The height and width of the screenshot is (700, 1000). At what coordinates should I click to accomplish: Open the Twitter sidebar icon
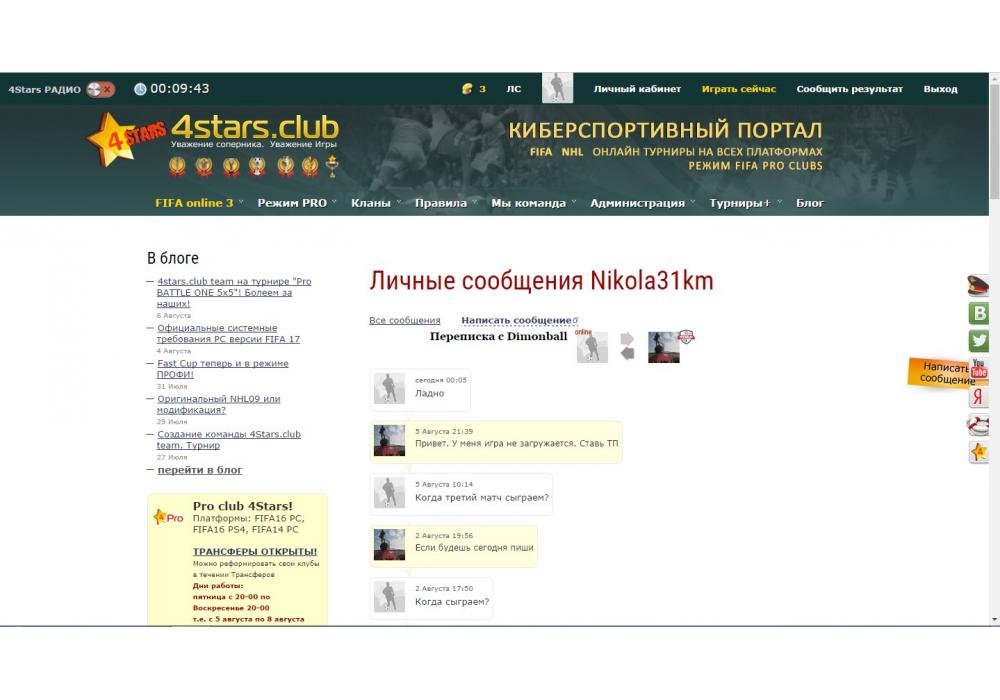point(979,341)
